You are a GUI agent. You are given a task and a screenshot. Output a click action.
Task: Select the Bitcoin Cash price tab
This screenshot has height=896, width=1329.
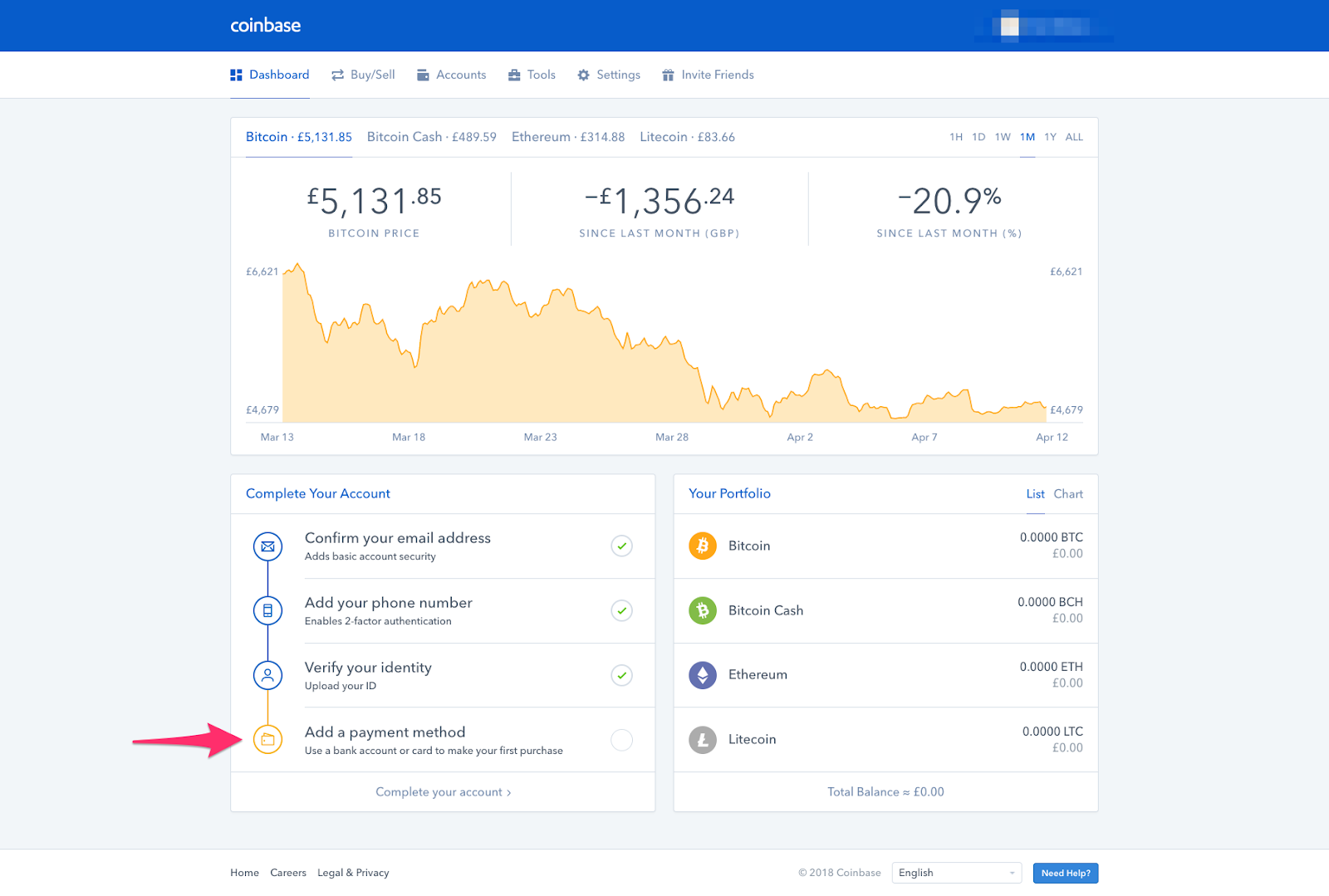pyautogui.click(x=432, y=137)
